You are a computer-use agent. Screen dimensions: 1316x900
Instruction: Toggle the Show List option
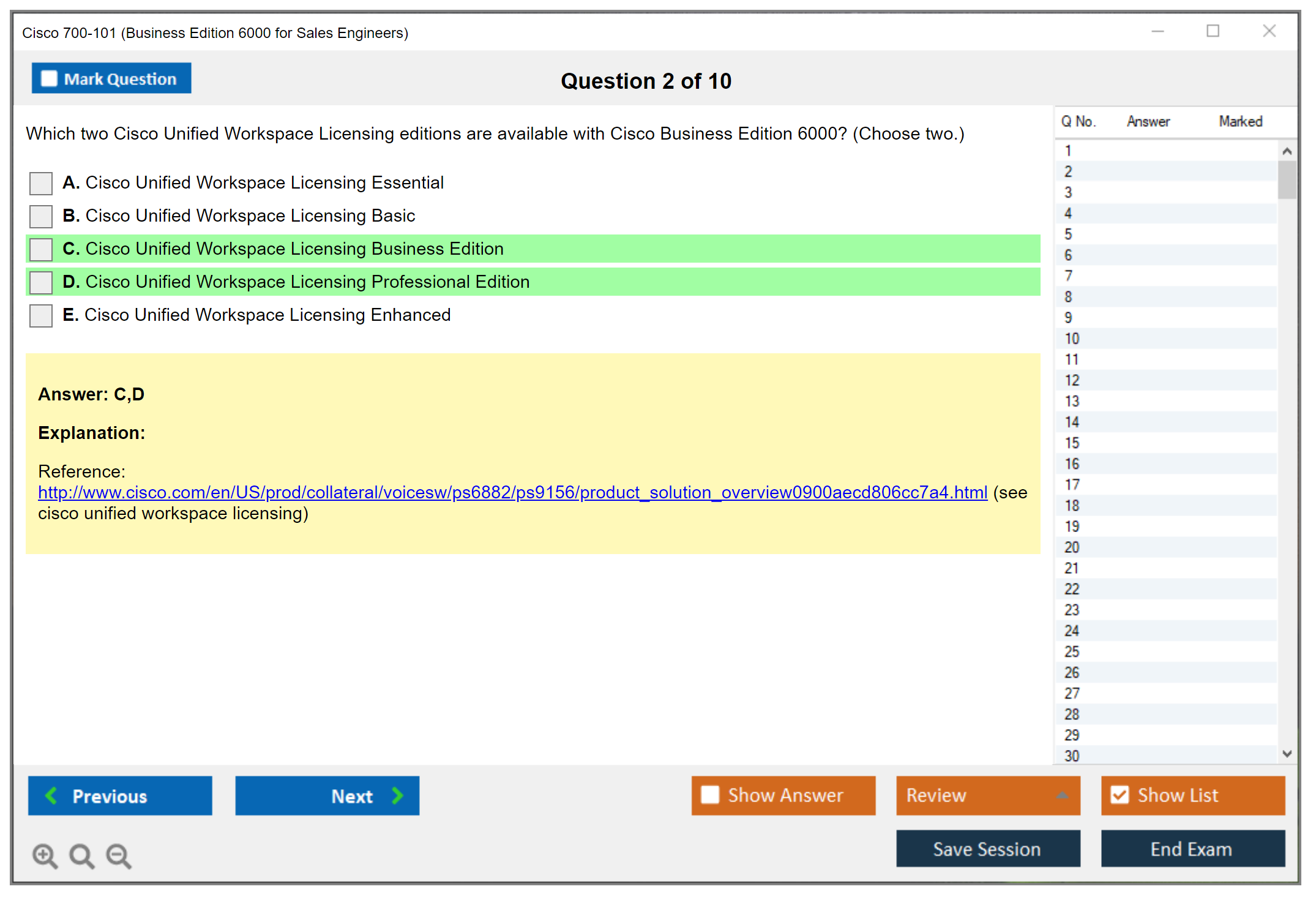(x=1120, y=795)
